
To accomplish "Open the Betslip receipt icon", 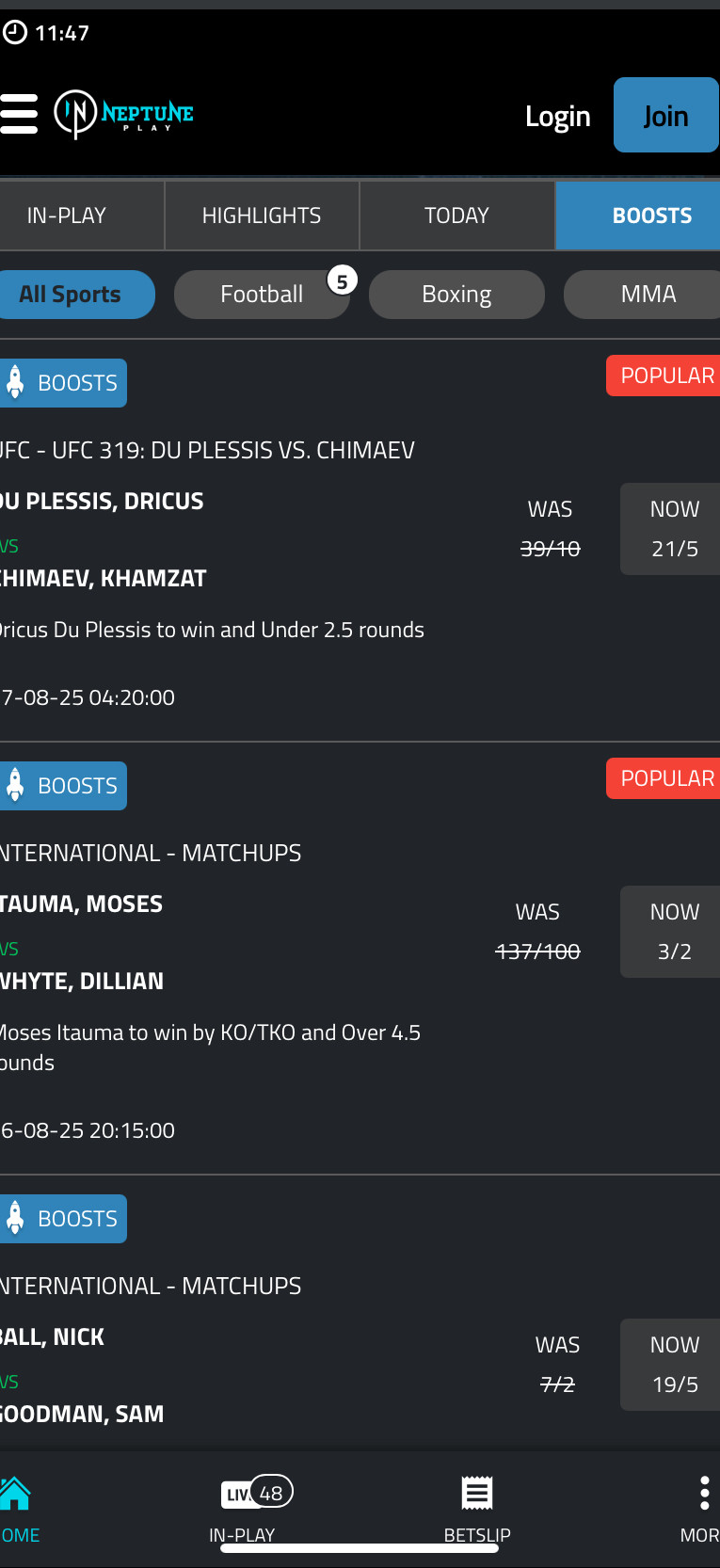I will 477,1494.
